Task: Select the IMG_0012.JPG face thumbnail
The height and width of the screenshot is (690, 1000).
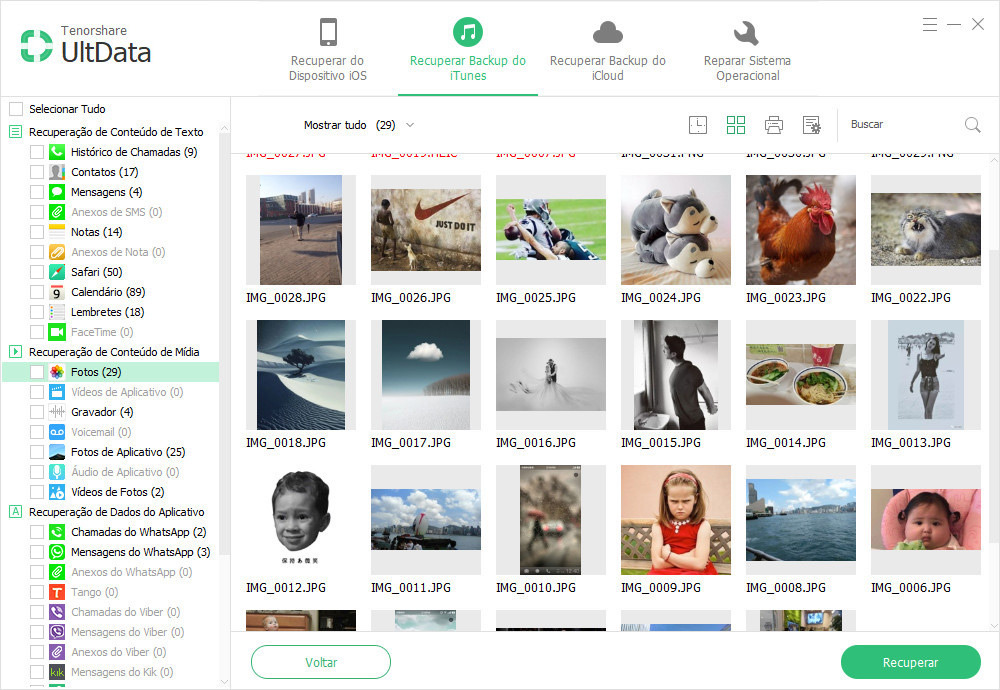Action: pos(300,520)
